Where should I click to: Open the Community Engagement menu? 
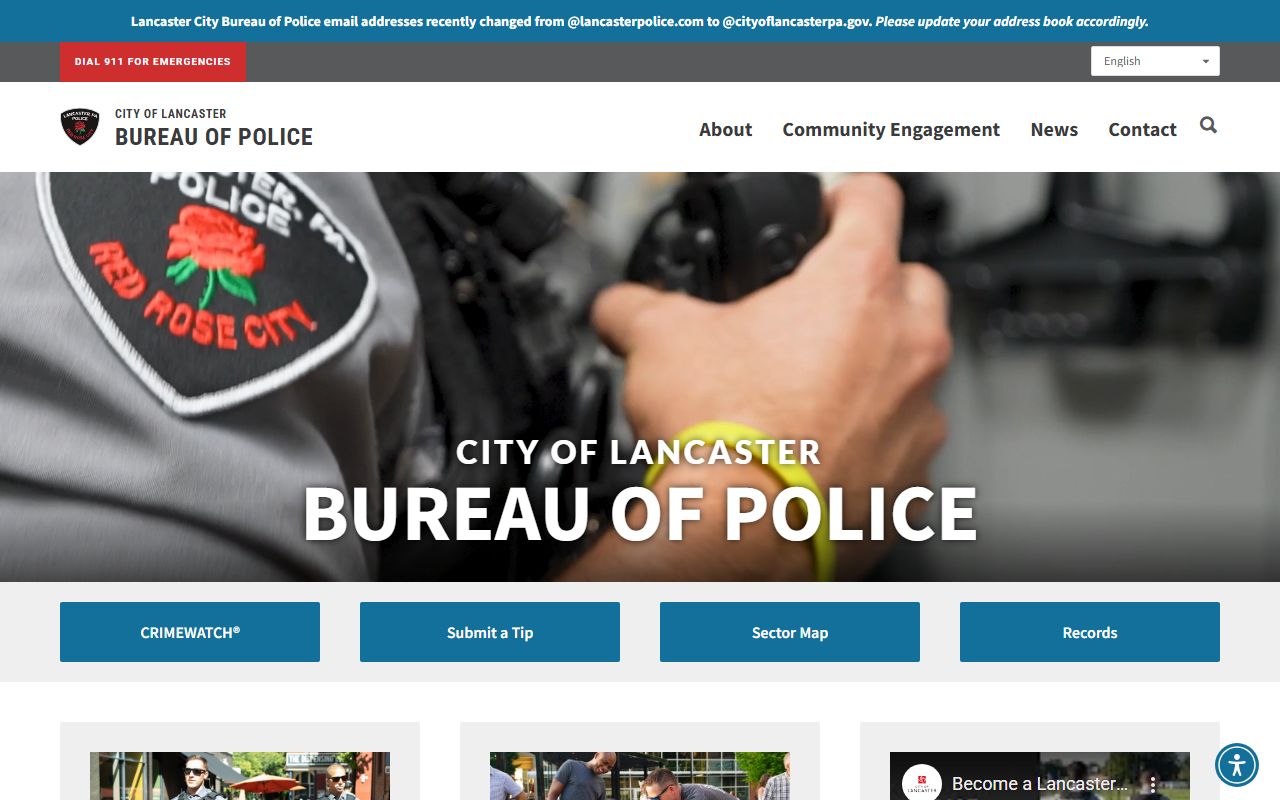(891, 129)
